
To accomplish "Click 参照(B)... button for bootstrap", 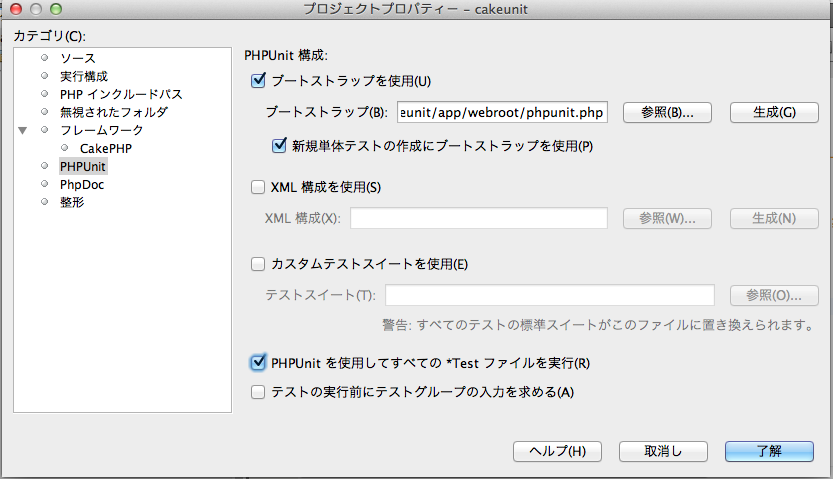I will [x=667, y=113].
